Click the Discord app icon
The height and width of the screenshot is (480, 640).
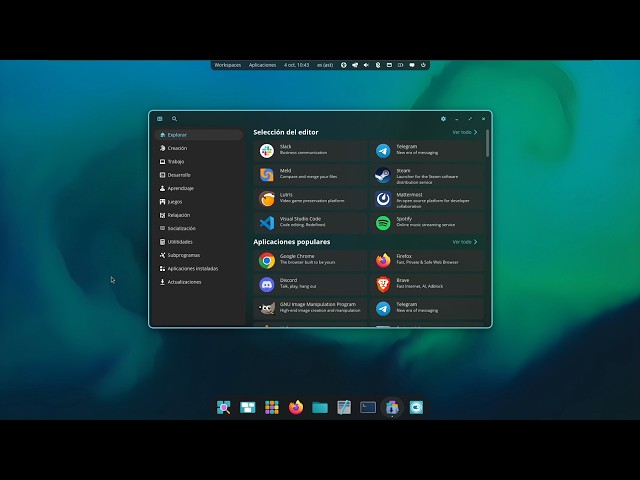click(x=267, y=284)
